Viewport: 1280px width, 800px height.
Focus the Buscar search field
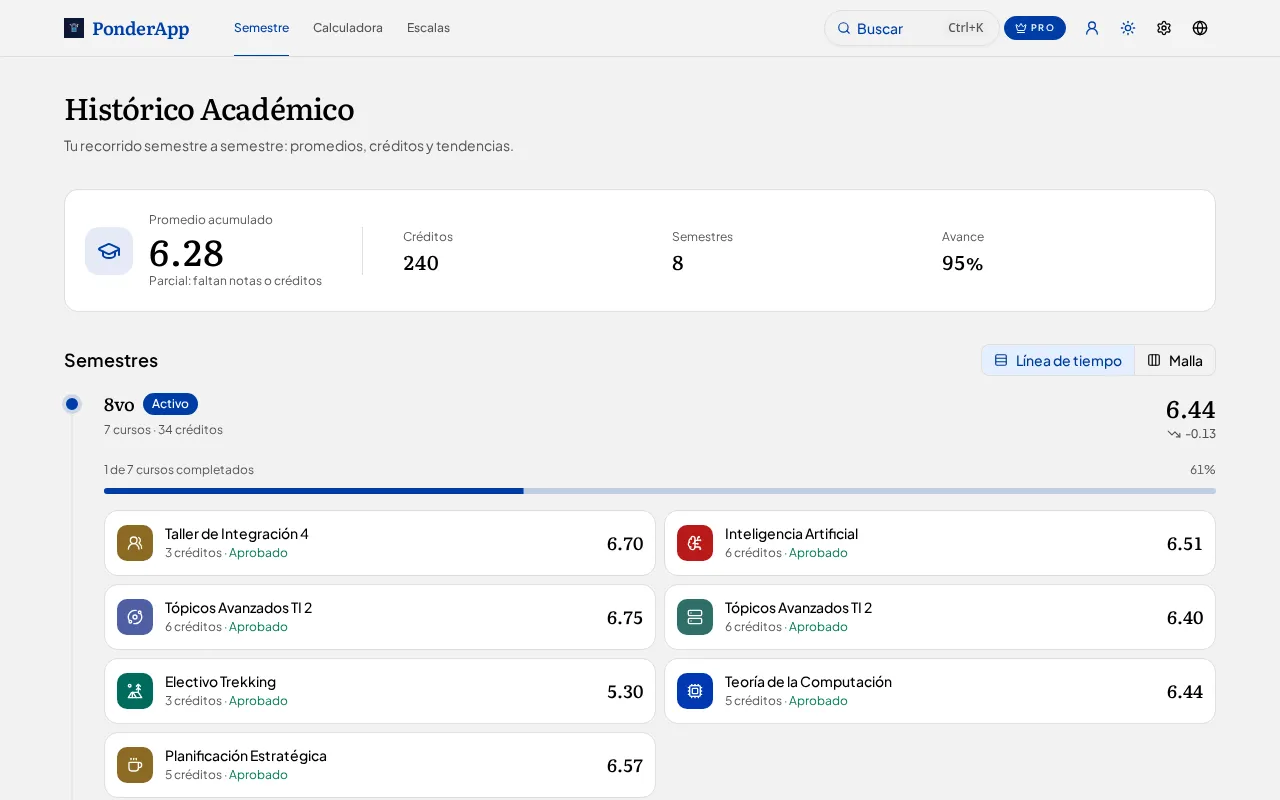pos(911,28)
